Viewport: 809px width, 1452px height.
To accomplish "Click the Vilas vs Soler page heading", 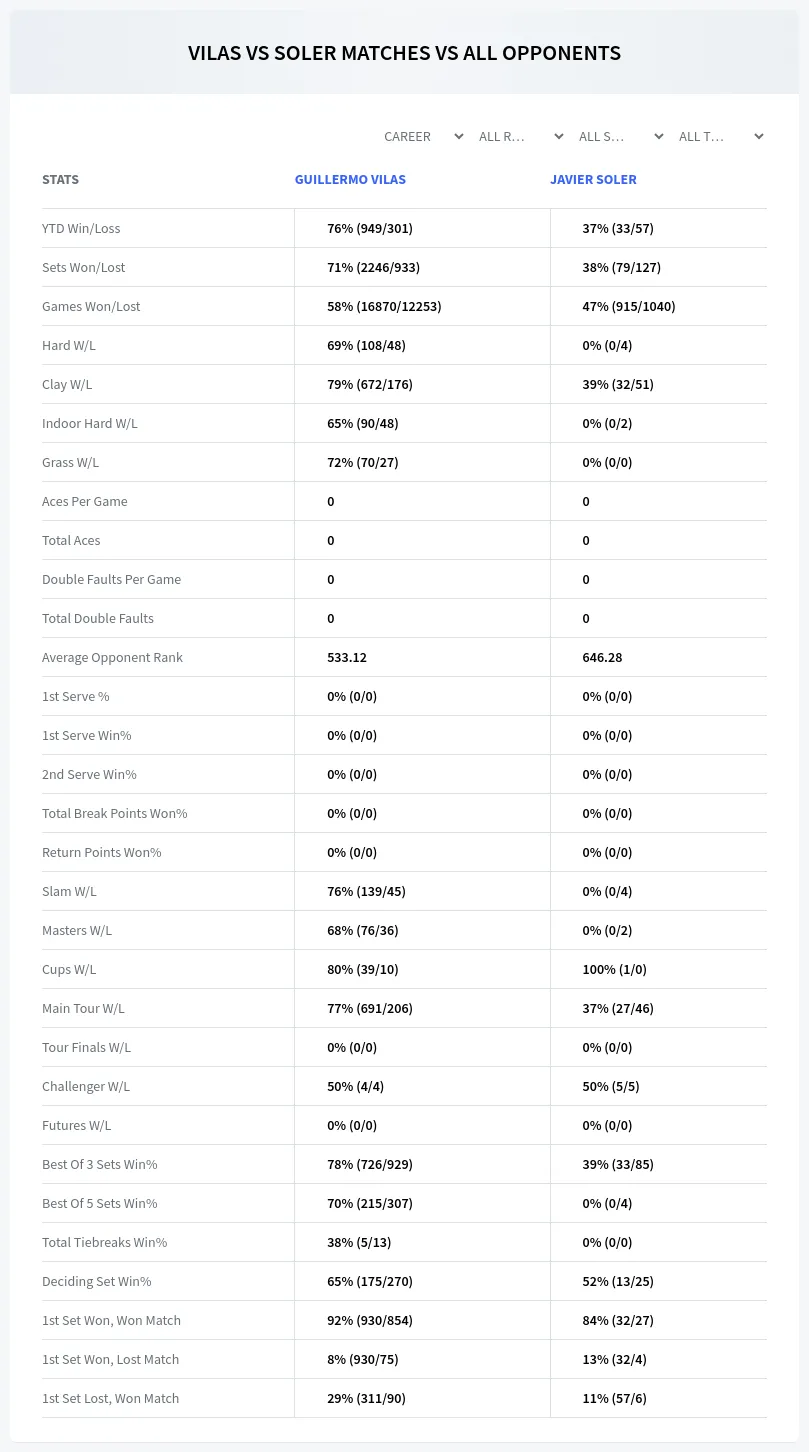I will [404, 53].
